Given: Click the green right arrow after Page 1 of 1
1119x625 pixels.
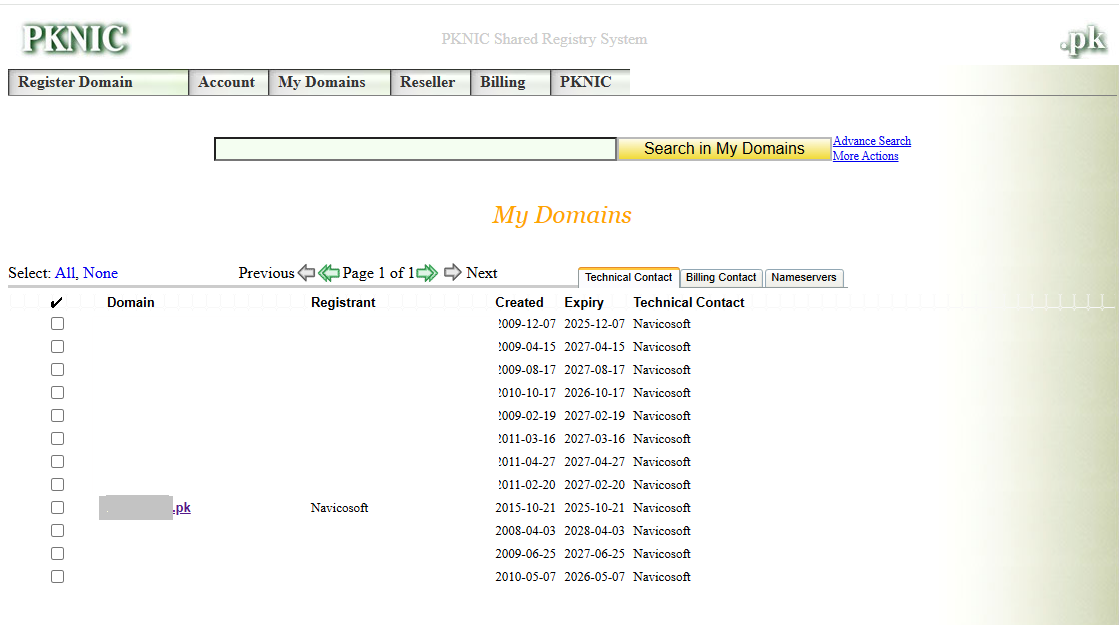Looking at the screenshot, I should coord(427,273).
